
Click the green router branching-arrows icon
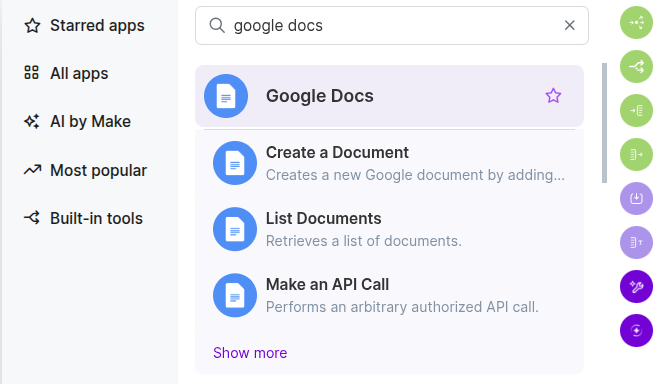pyautogui.click(x=637, y=66)
